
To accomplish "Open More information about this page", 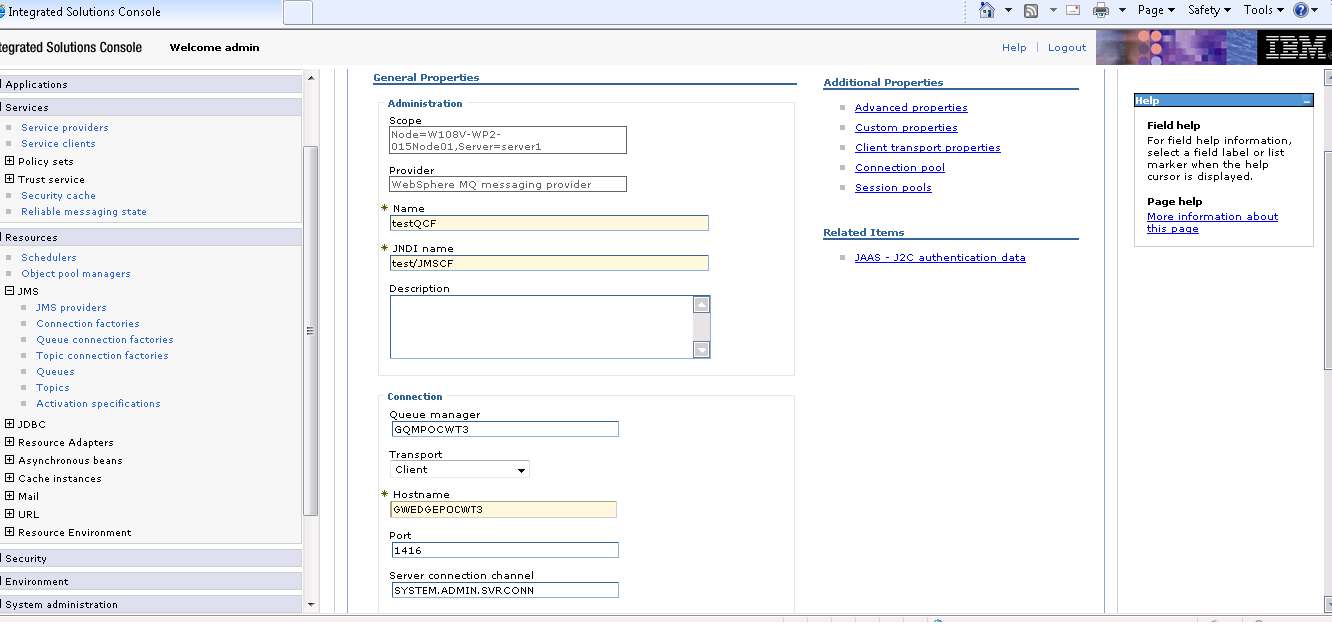I will (x=1212, y=222).
